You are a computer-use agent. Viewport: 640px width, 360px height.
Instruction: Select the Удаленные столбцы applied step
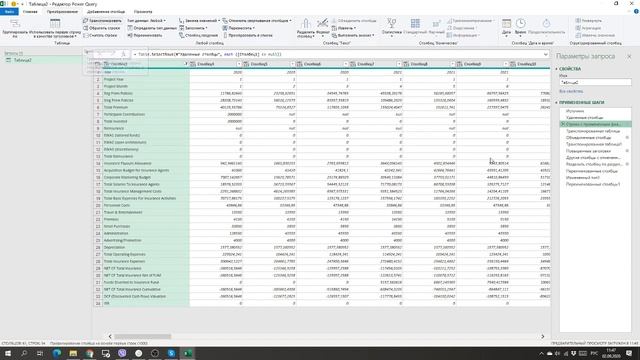click(x=584, y=118)
